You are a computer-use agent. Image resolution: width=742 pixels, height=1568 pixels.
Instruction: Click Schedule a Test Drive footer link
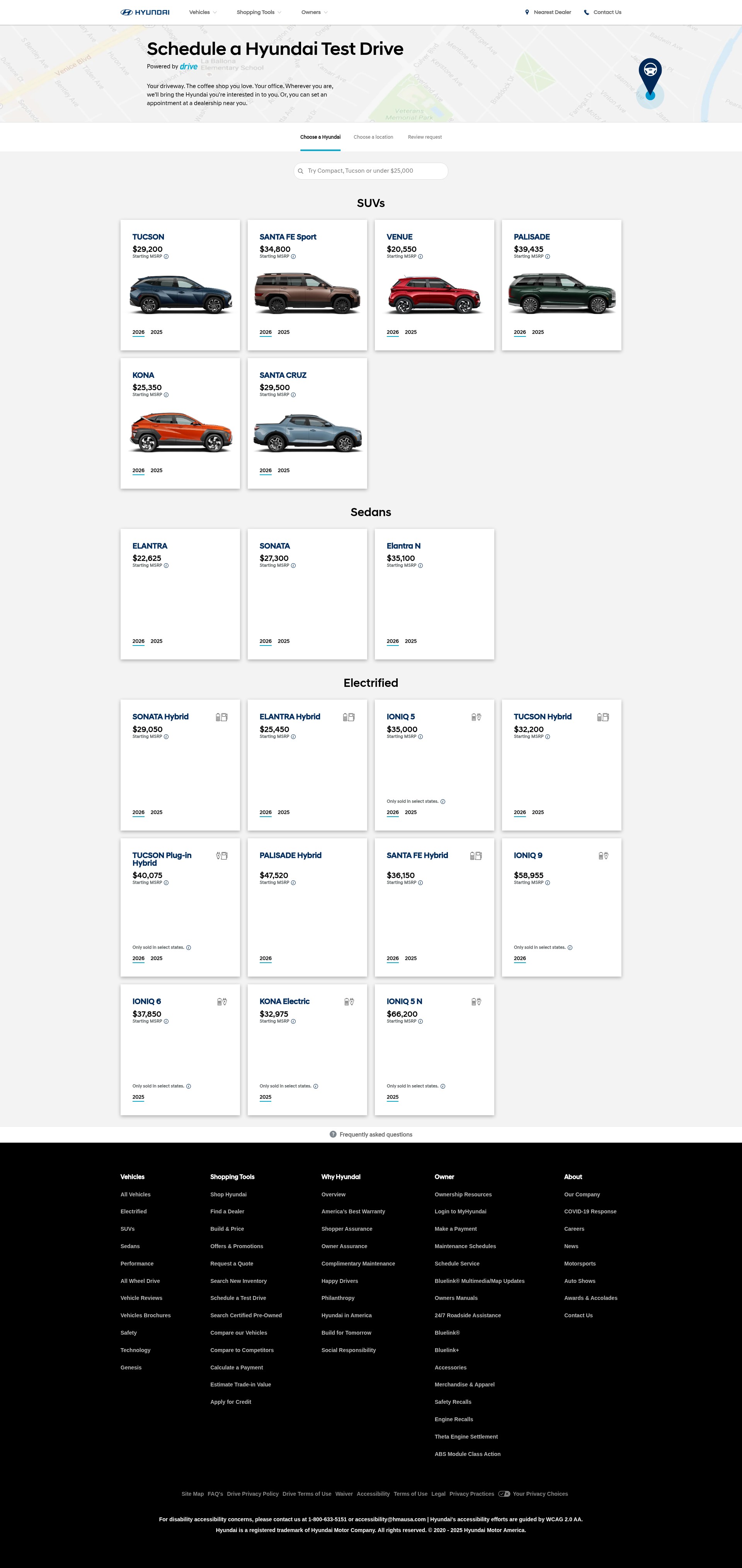pos(238,1298)
